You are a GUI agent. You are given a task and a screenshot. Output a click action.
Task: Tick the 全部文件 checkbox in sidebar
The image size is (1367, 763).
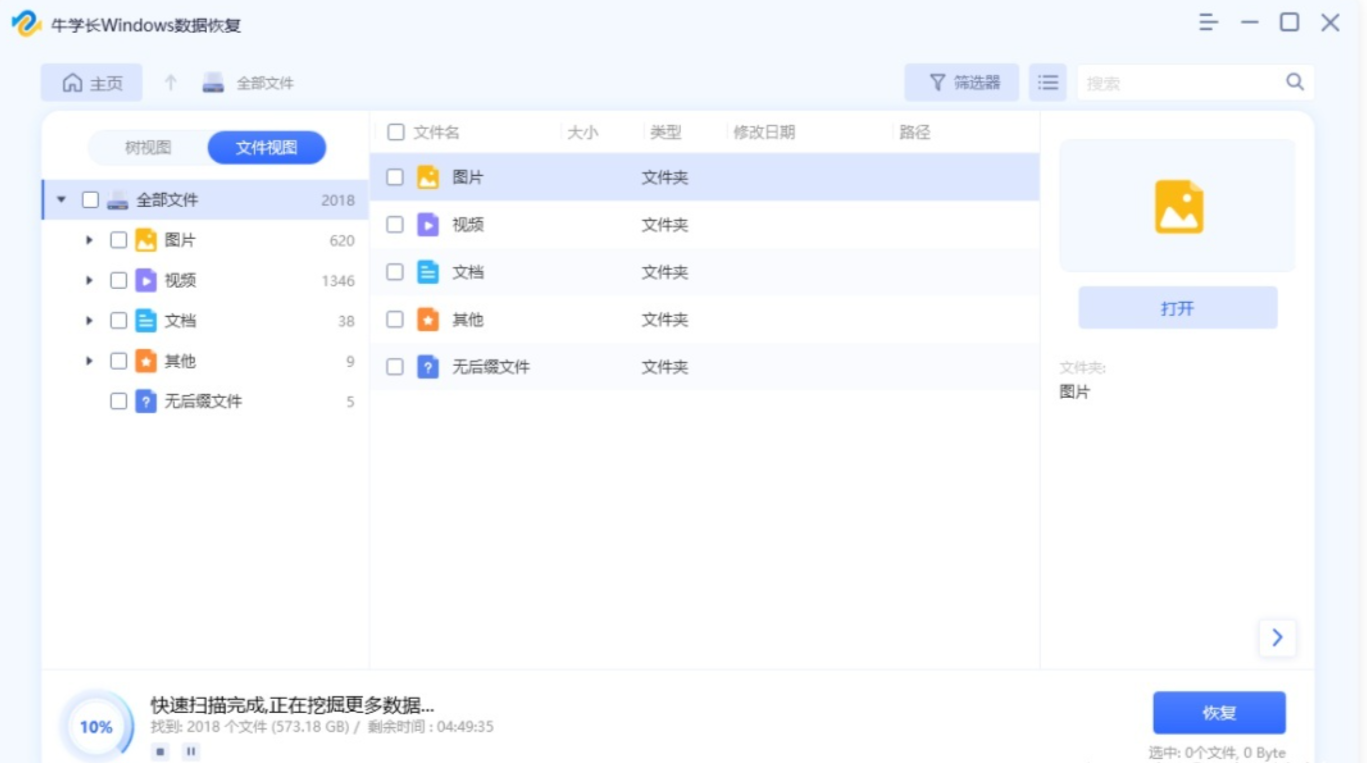90,200
